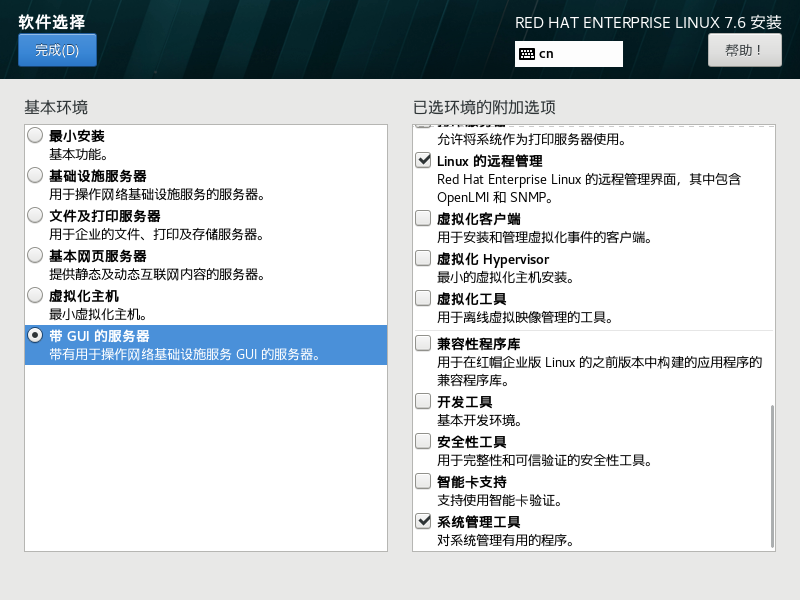The image size is (800, 600).
Task: Click the text 对系统管理有用的程序。
Action: (x=506, y=540)
